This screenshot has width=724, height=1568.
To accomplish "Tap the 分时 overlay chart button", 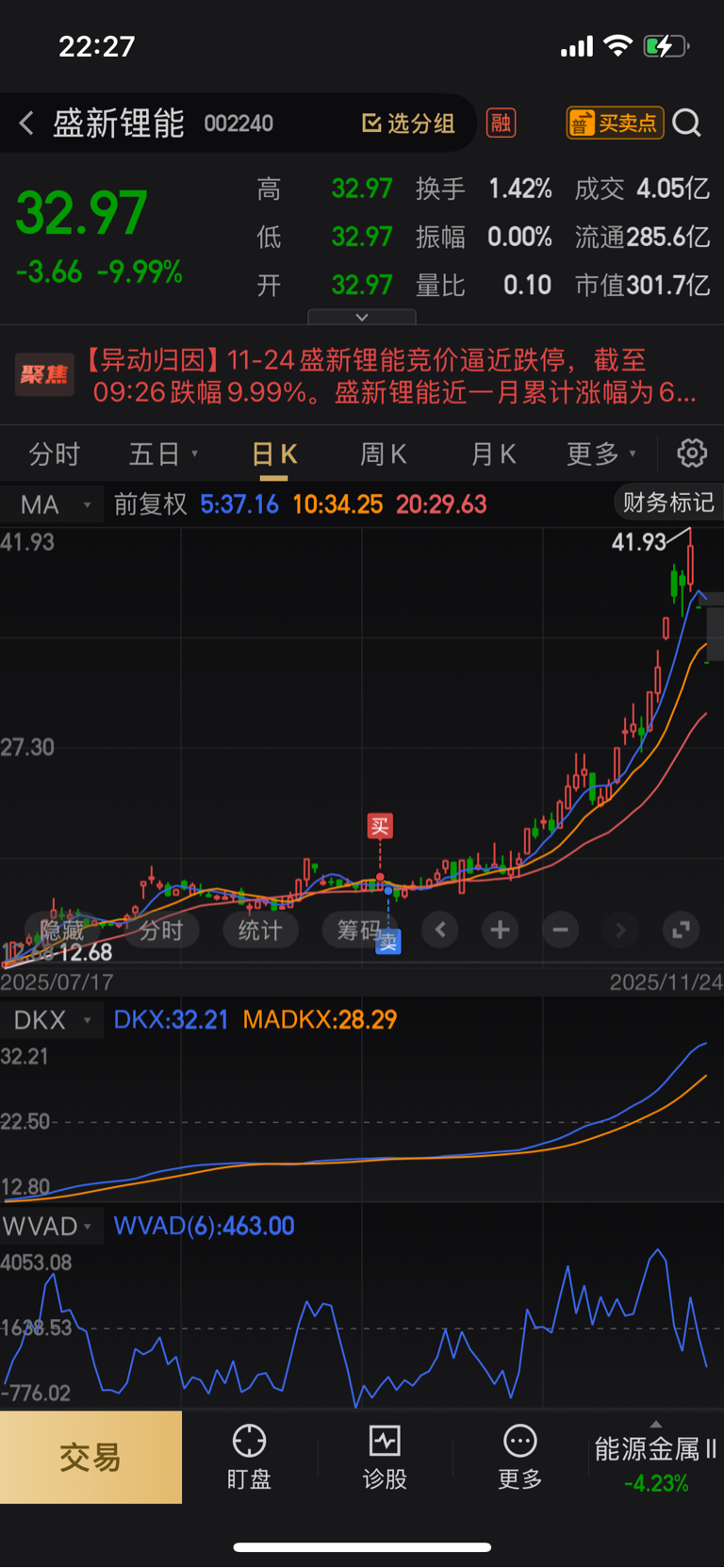I will [161, 931].
